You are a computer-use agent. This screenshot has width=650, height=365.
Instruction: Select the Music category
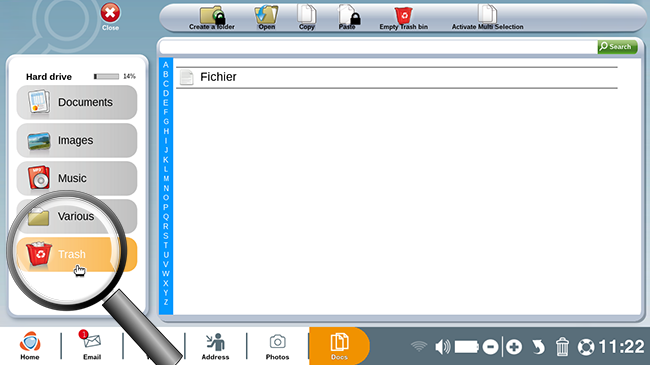click(77, 178)
